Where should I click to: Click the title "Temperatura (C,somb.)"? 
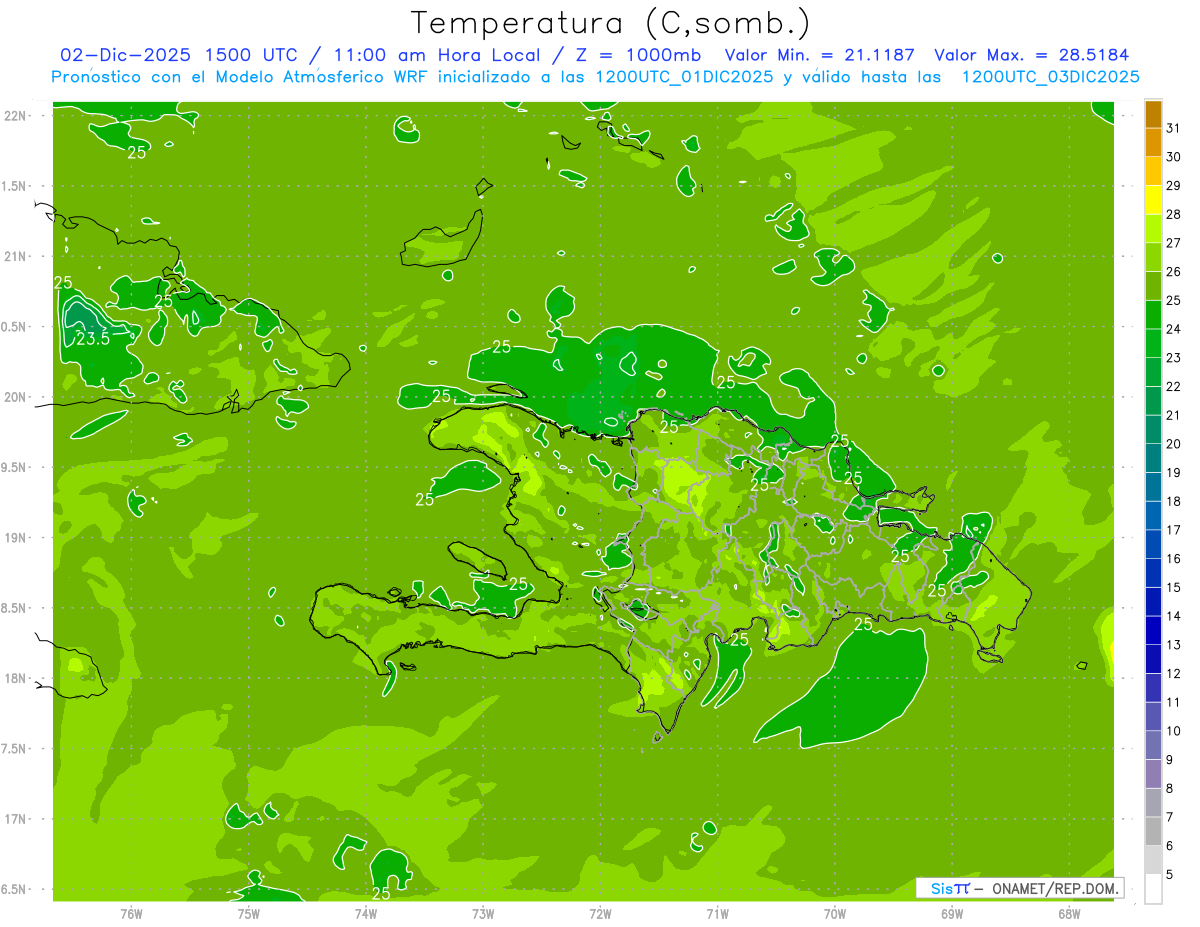(x=609, y=23)
